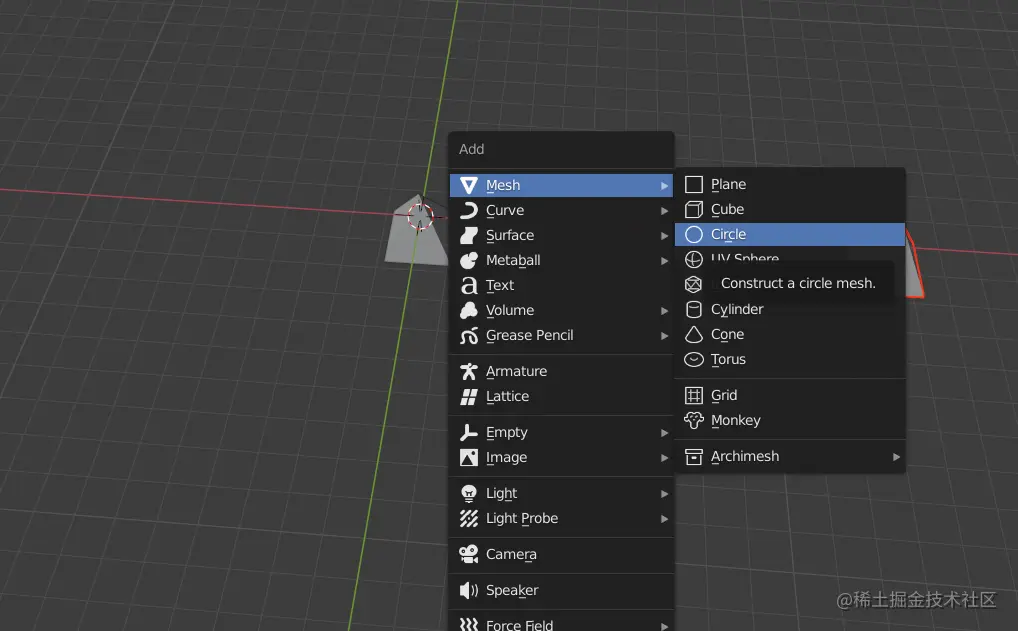Add a Cone mesh
Image resolution: width=1018 pixels, height=631 pixels.
point(790,334)
